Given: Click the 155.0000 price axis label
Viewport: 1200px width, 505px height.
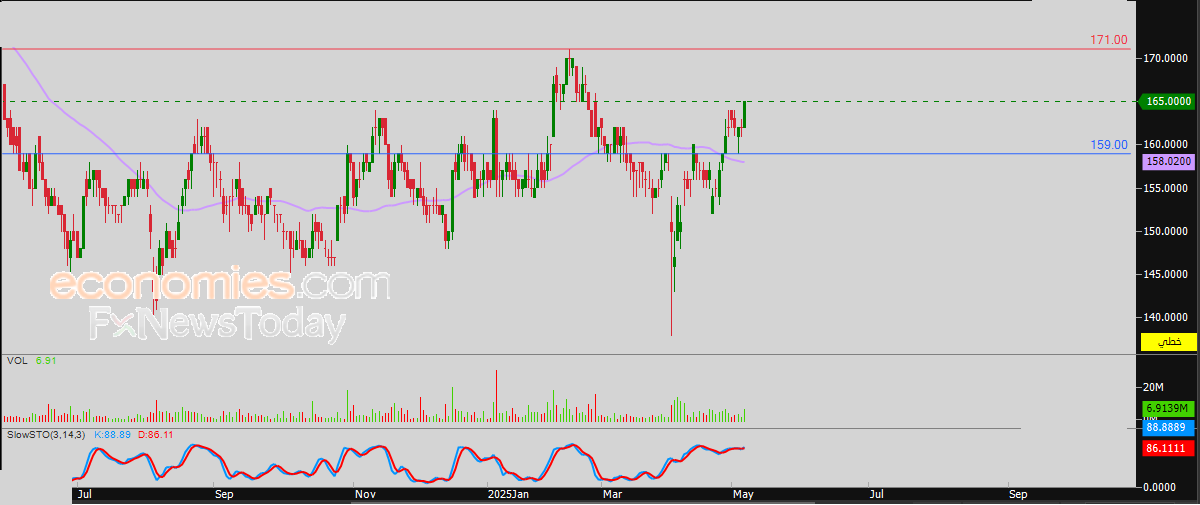Looking at the screenshot, I should [x=1166, y=188].
